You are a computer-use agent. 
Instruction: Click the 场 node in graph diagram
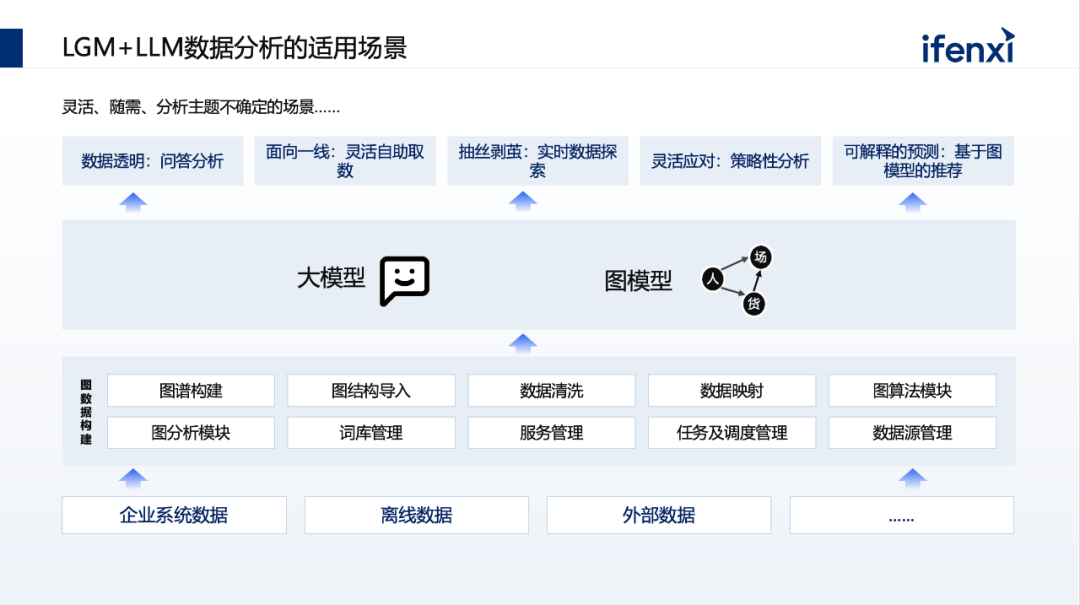760,258
